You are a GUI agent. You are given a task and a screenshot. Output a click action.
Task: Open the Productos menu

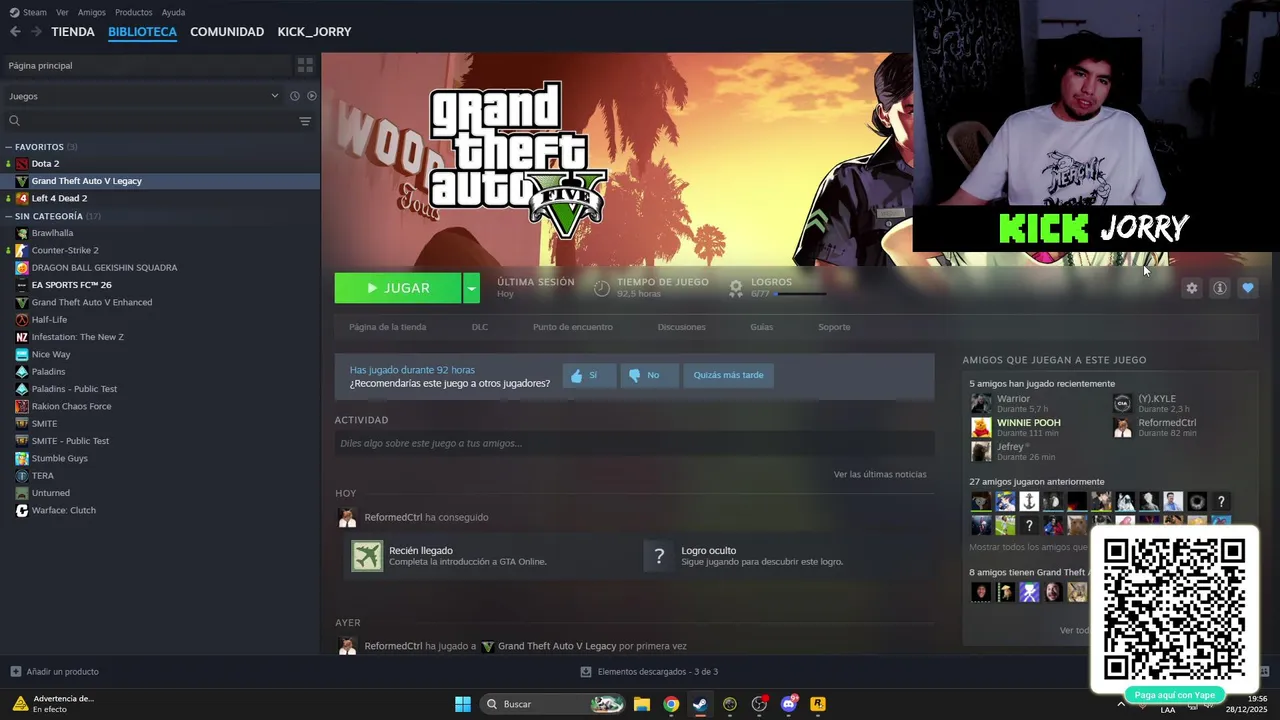pos(134,12)
